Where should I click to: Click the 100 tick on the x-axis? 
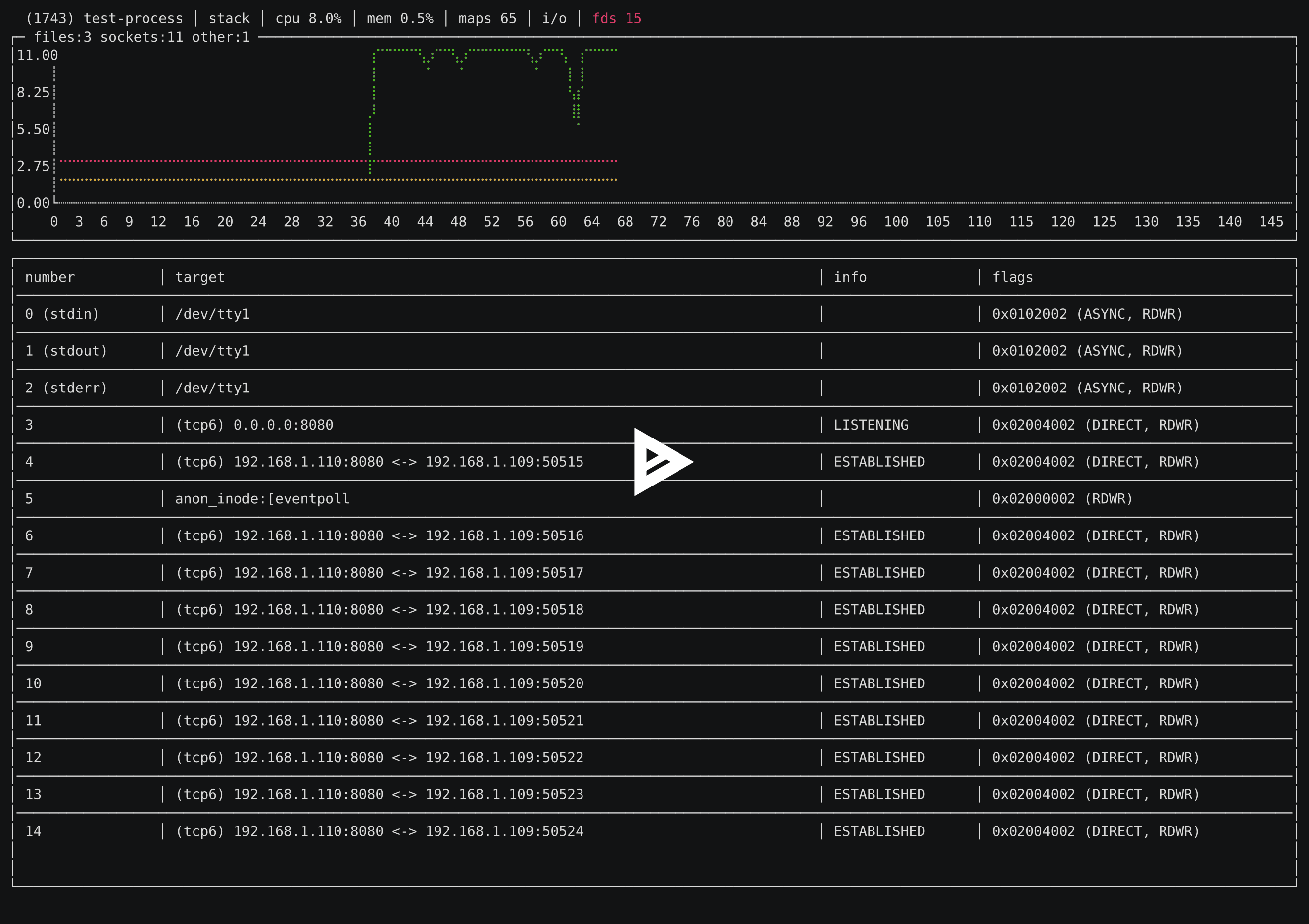coord(896,222)
